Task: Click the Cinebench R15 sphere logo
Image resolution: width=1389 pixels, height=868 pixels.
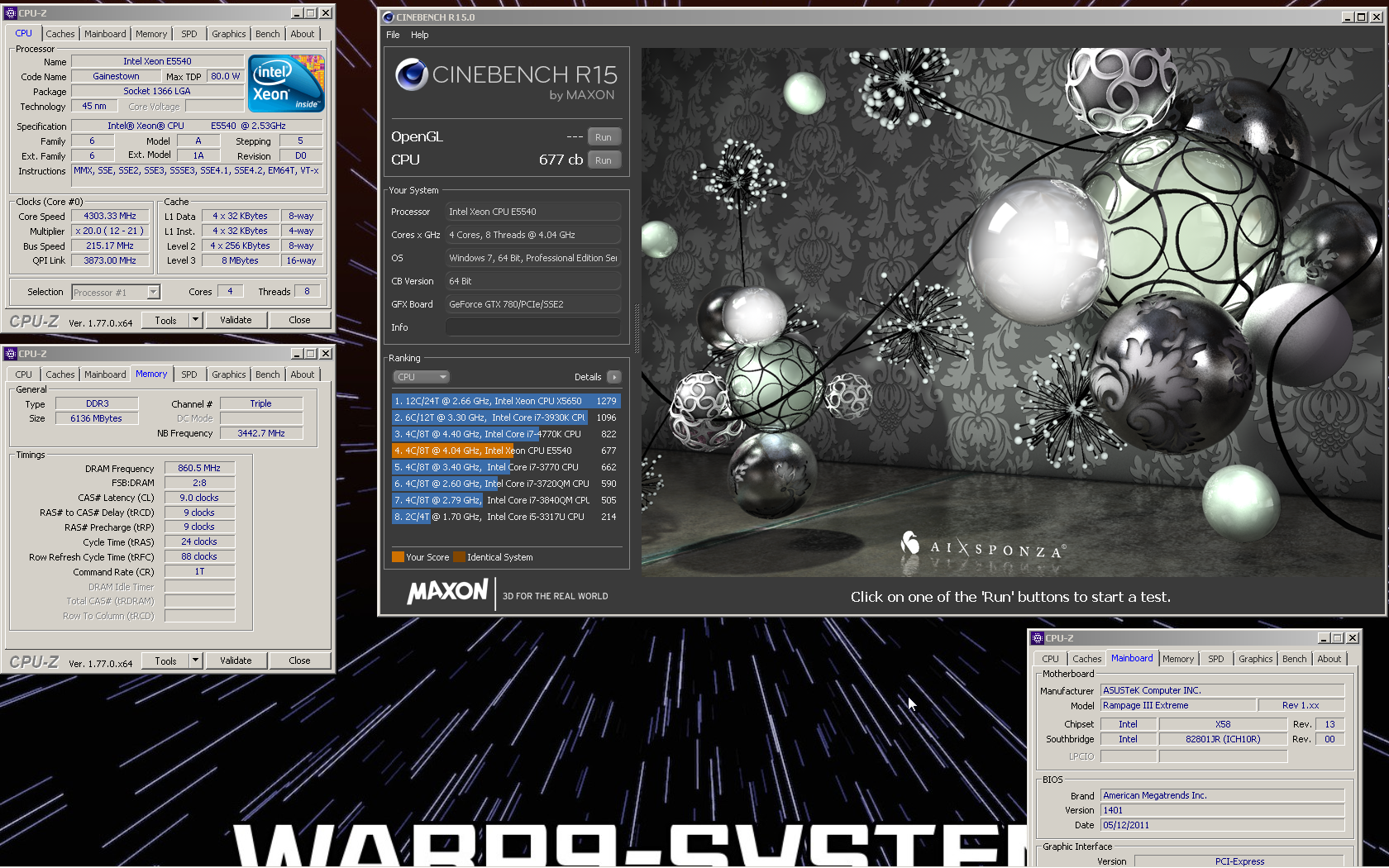Action: (x=411, y=74)
